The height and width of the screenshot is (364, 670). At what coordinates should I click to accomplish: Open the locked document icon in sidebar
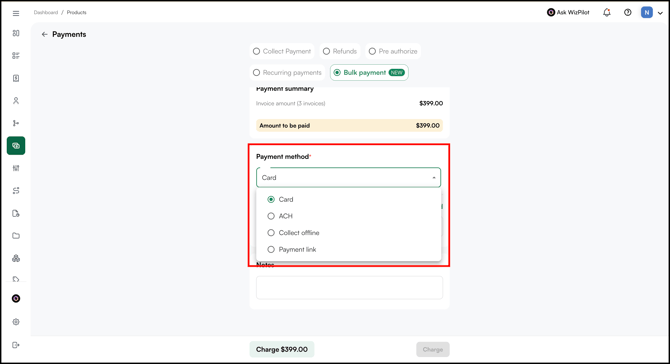pyautogui.click(x=16, y=213)
